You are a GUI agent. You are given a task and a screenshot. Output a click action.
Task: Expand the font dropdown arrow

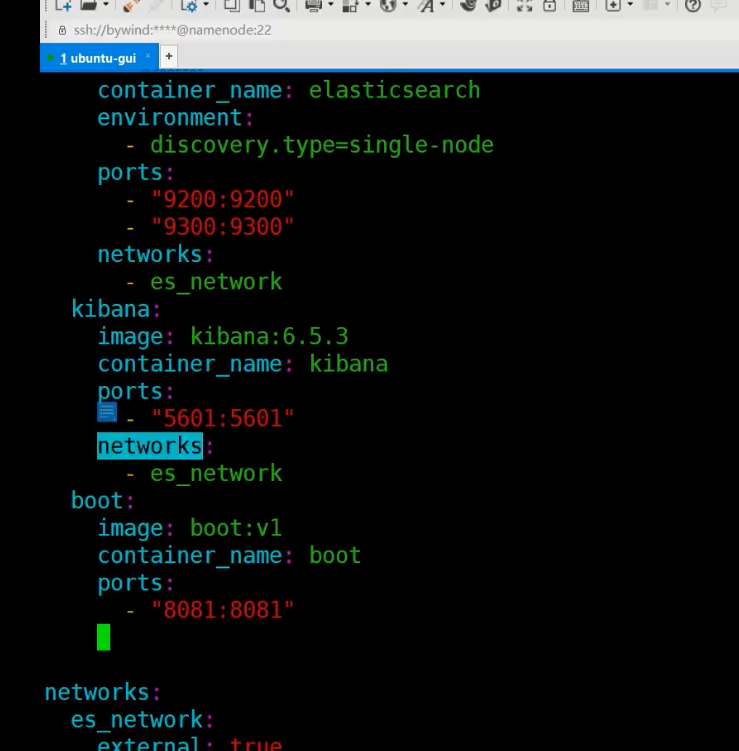click(442, 5)
